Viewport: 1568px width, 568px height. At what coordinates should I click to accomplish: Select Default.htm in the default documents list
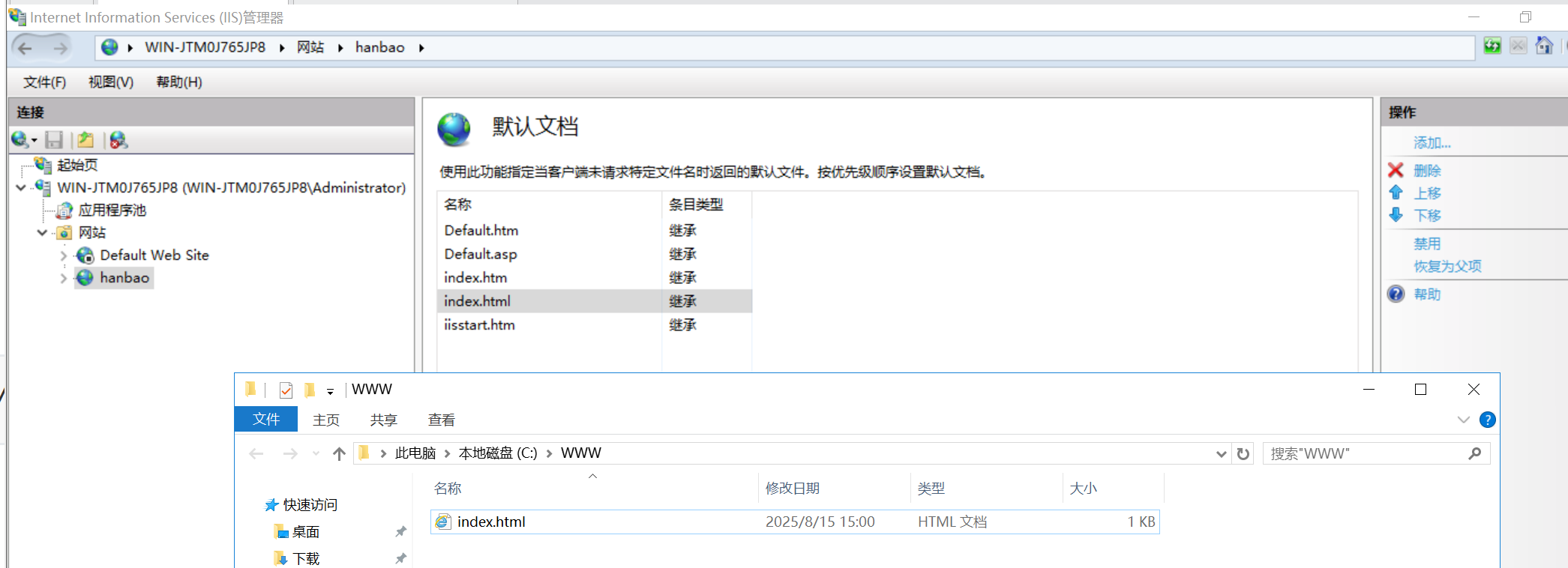click(481, 230)
